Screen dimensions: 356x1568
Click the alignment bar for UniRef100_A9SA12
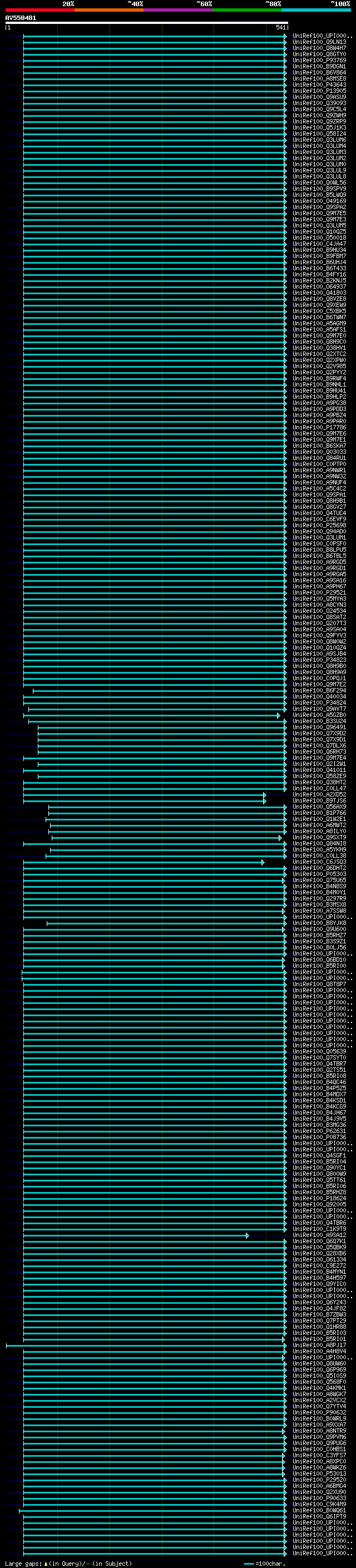[x=136, y=1235]
